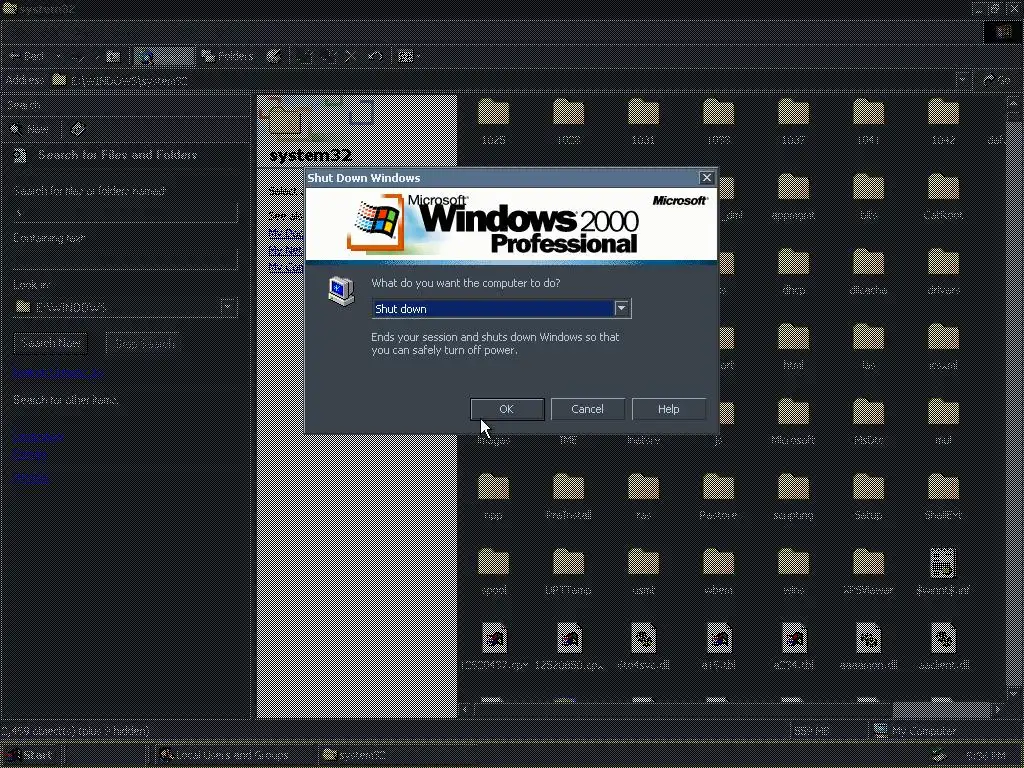Click the Up folder toolbar icon in Explorer

pos(113,56)
